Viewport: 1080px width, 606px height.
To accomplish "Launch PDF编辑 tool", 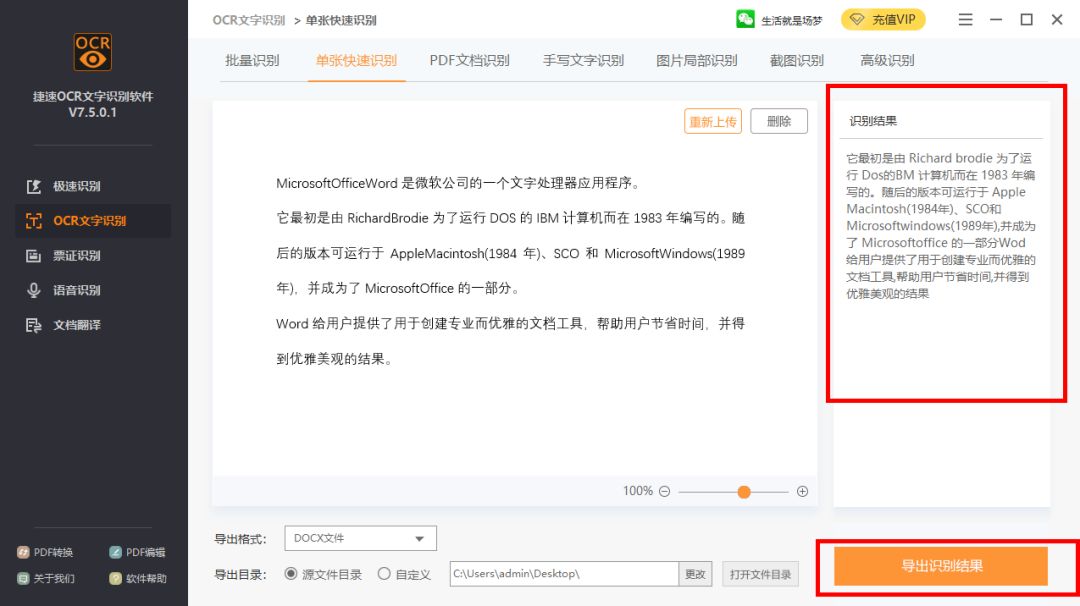I will point(138,552).
